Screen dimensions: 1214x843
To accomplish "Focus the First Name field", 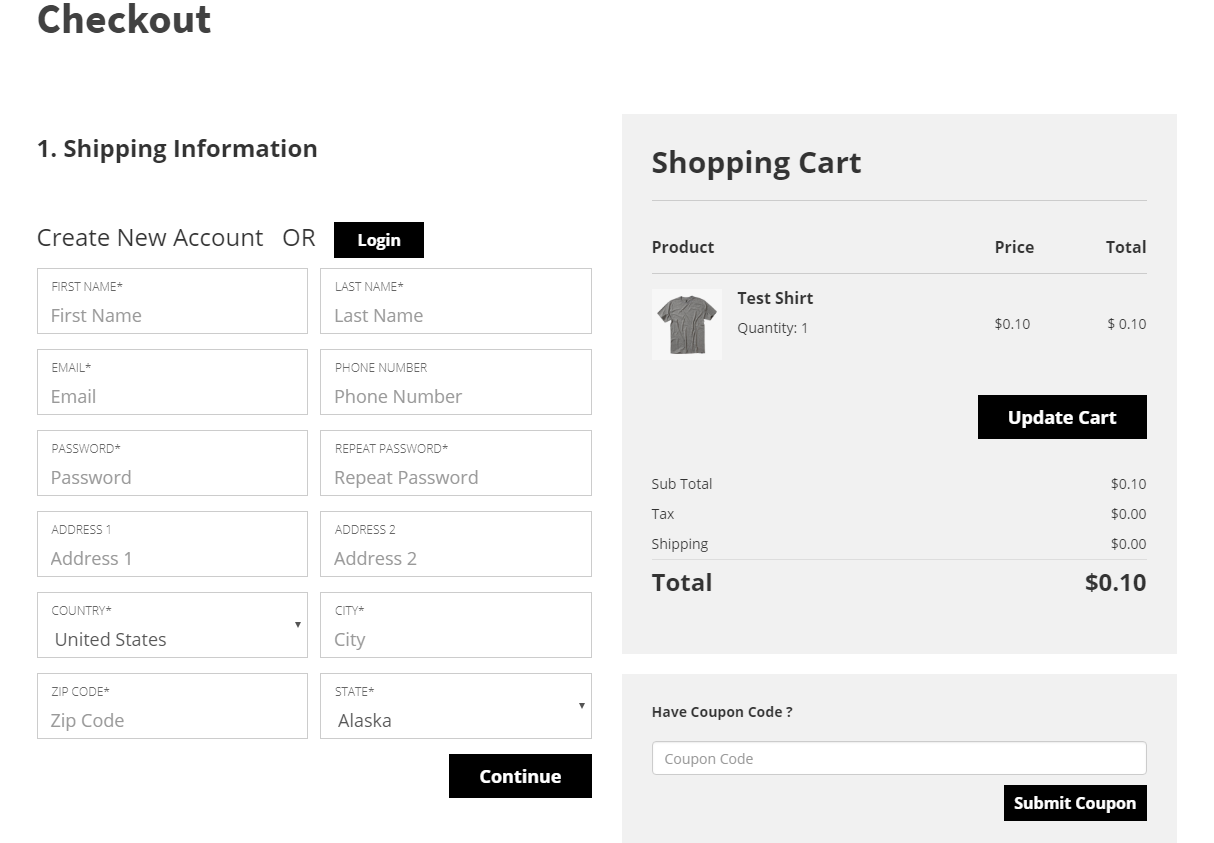I will tap(172, 315).
